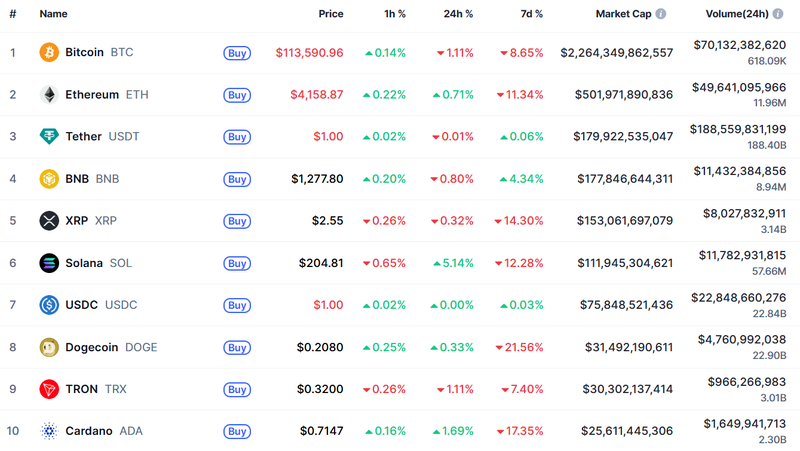800x451 pixels.
Task: Click the Cardano market cap value
Action: [624, 431]
